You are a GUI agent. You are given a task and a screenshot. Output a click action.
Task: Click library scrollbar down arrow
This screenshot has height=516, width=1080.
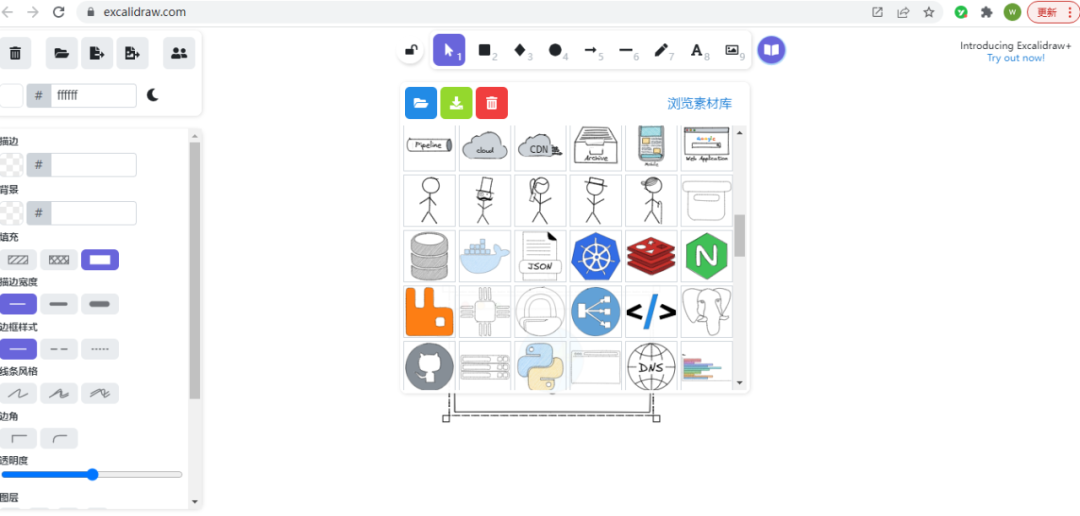[x=740, y=383]
